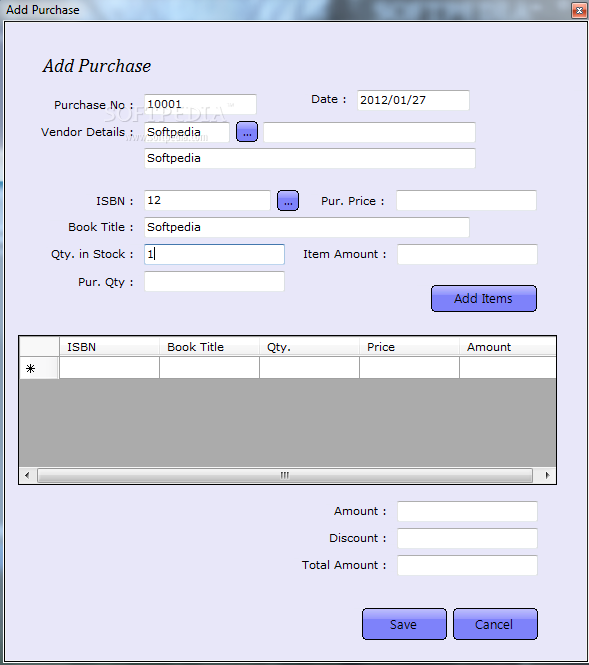Click the ISBN column header

(x=109, y=347)
